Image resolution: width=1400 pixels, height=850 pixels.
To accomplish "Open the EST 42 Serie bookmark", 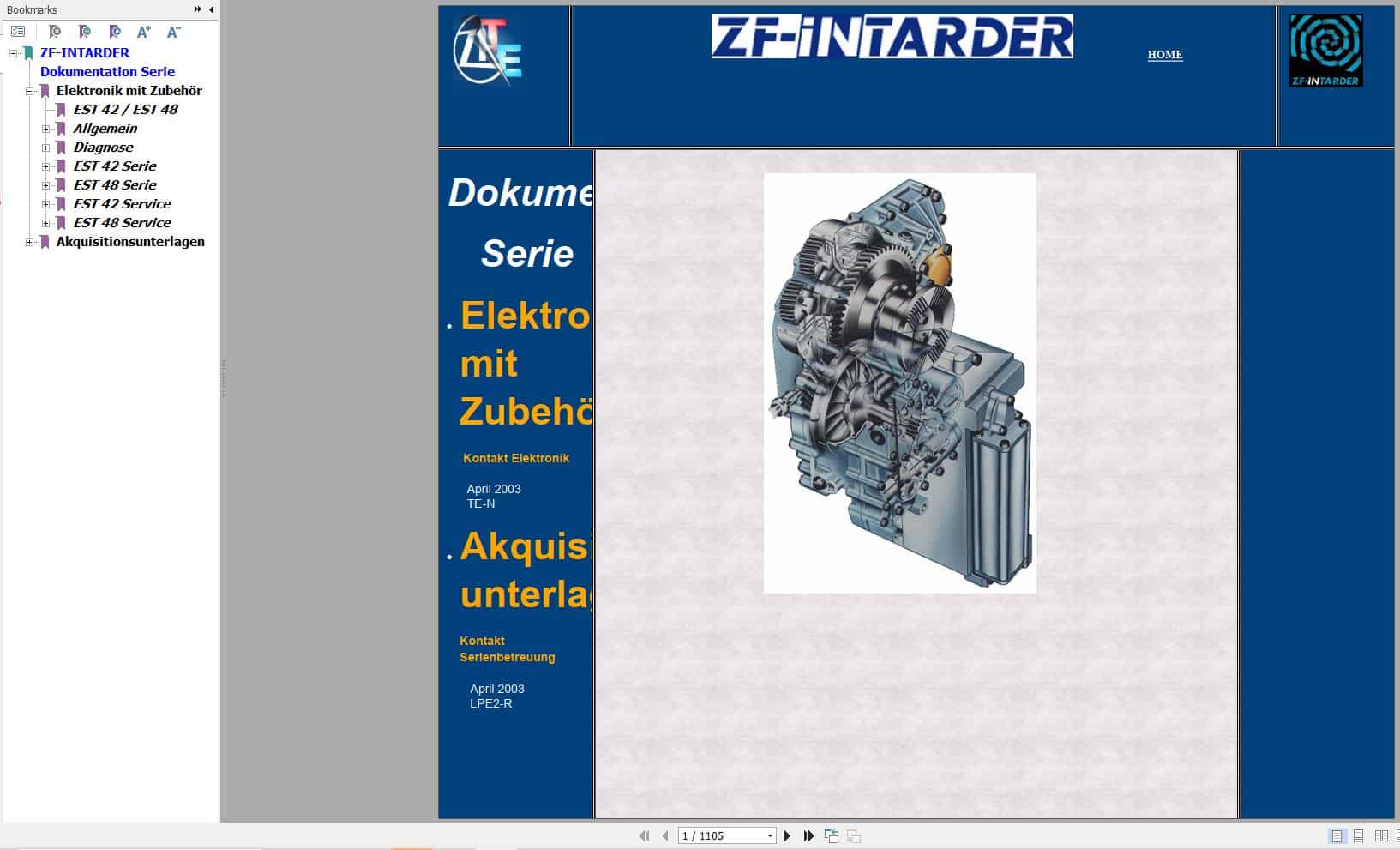I will click(x=115, y=166).
